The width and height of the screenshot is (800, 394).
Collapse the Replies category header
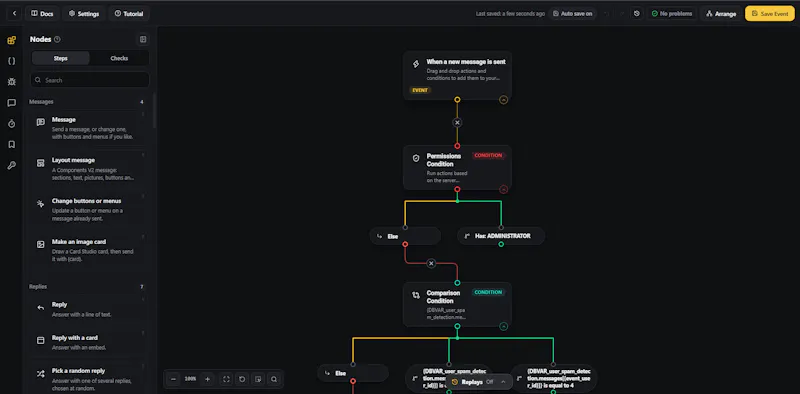click(x=86, y=287)
